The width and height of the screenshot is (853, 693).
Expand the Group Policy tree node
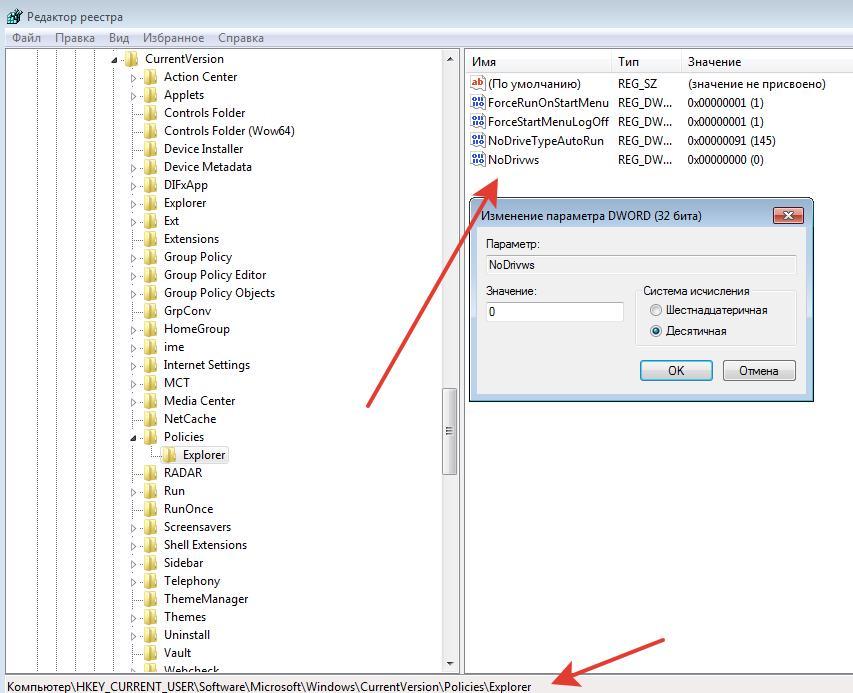pos(133,258)
